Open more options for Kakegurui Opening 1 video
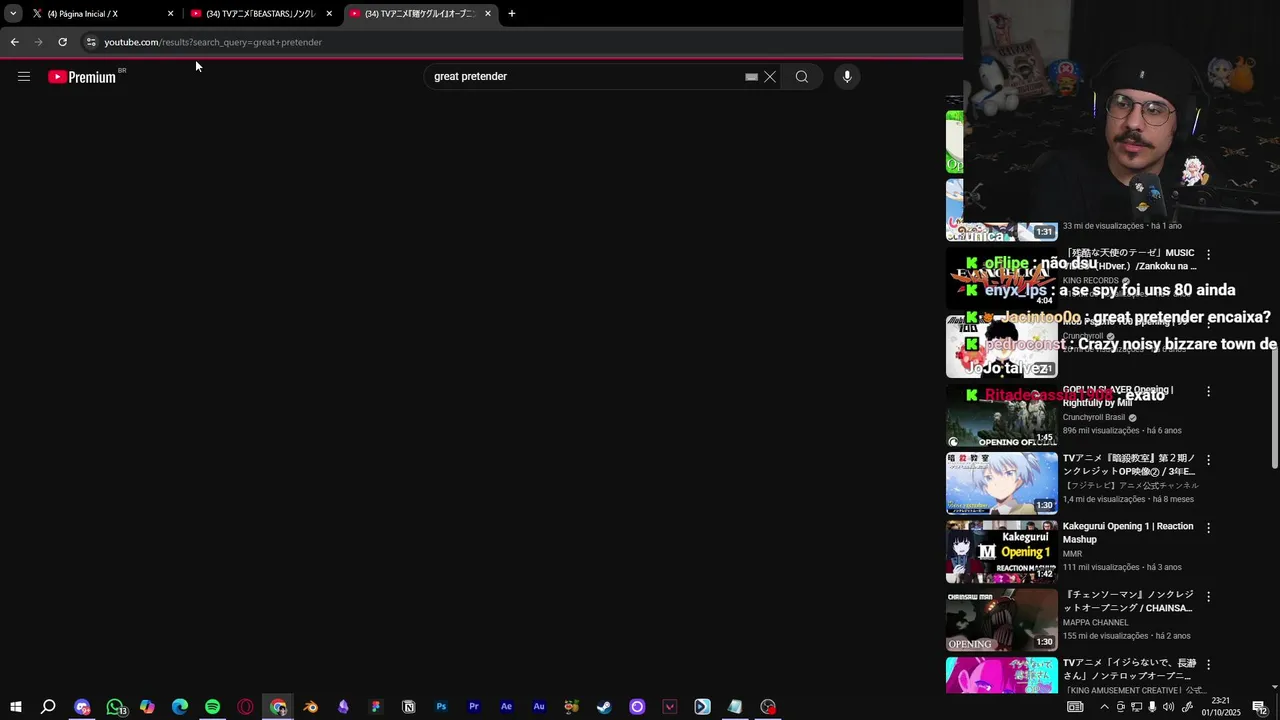Viewport: 1280px width, 720px height. [x=1208, y=528]
